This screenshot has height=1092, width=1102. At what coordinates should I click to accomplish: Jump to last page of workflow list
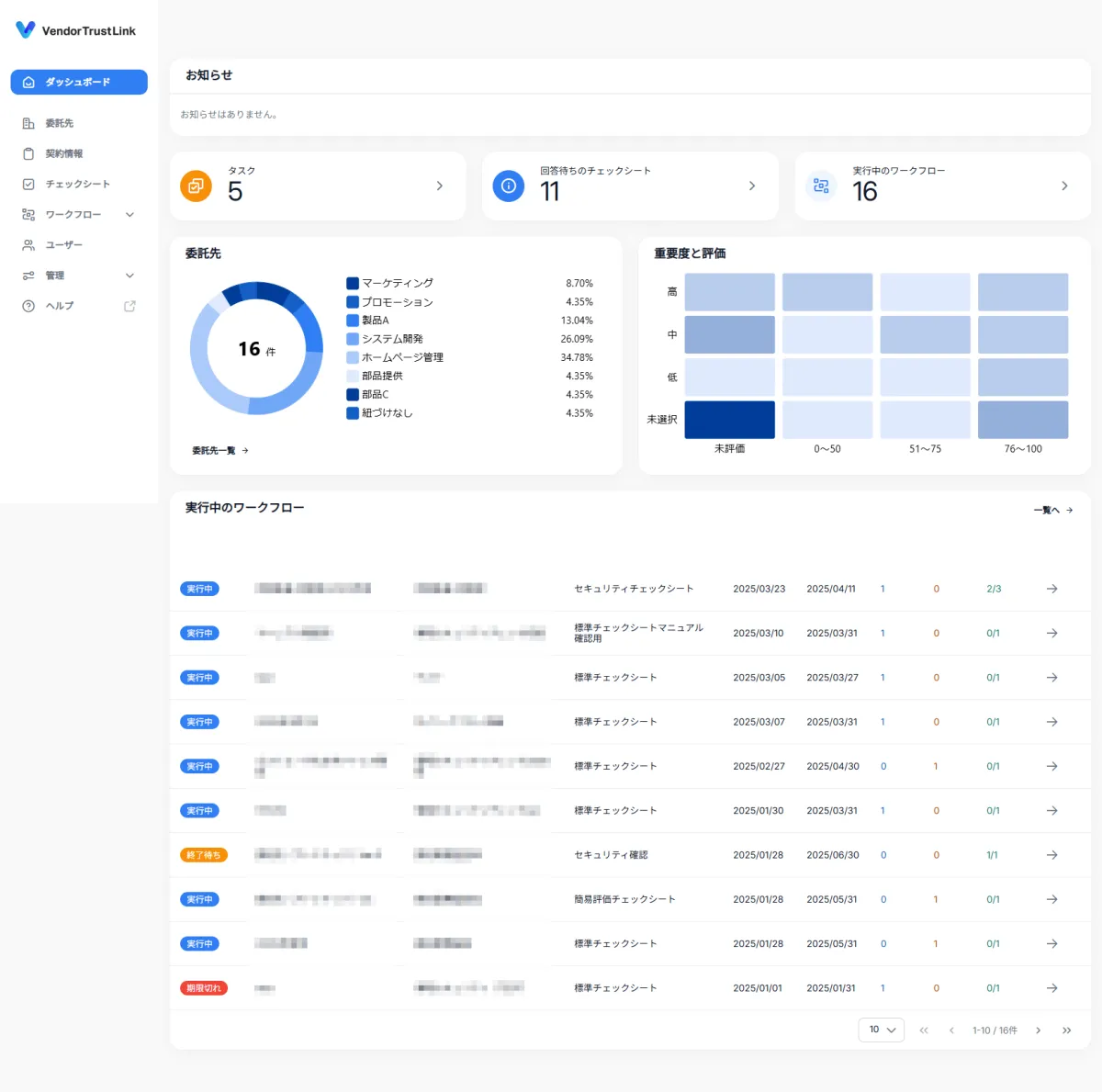point(1066,1030)
